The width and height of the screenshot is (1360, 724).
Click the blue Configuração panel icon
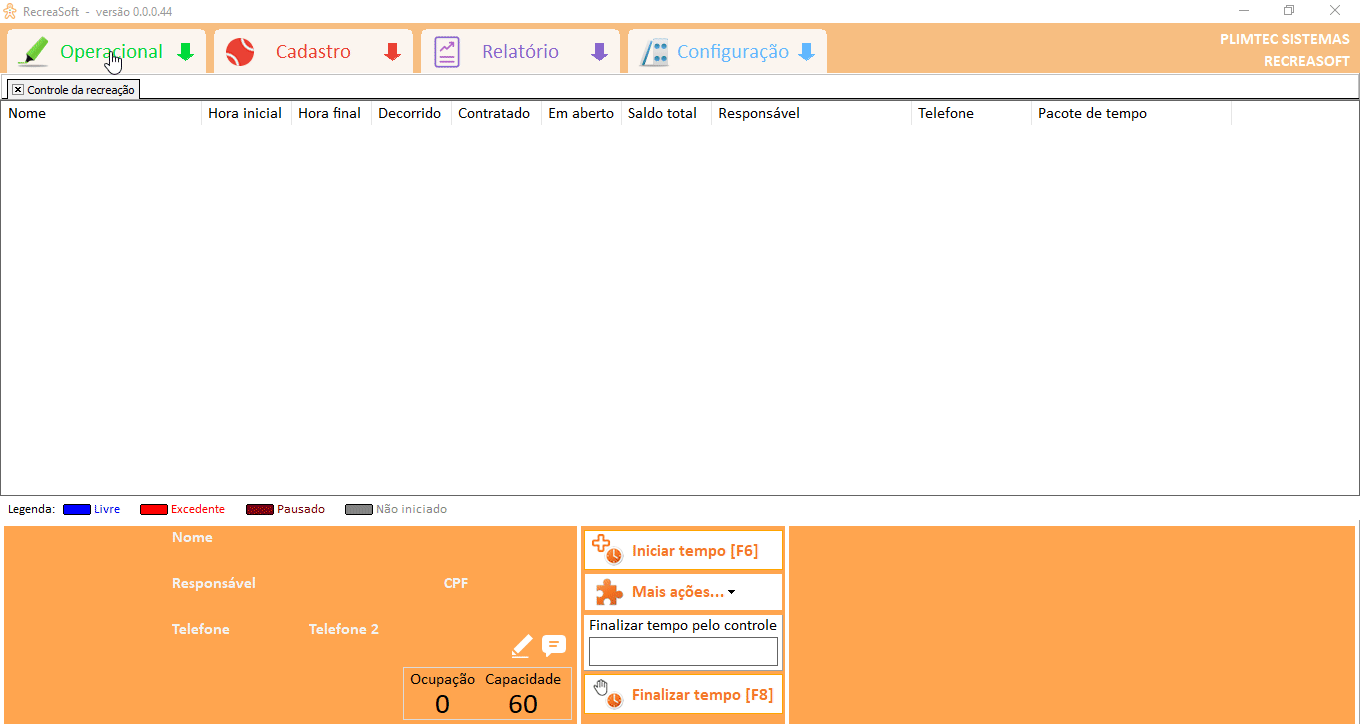coord(655,52)
